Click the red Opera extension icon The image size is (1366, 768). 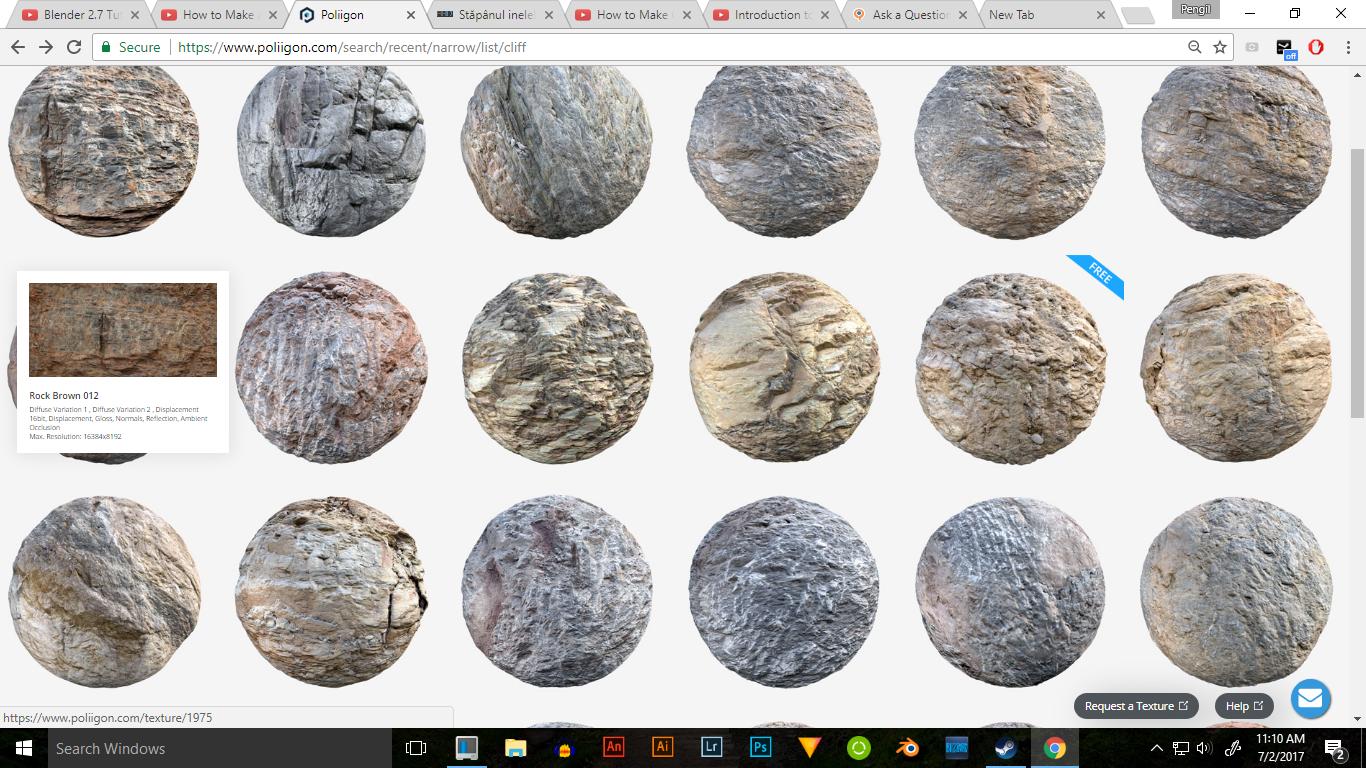pyautogui.click(x=1316, y=47)
